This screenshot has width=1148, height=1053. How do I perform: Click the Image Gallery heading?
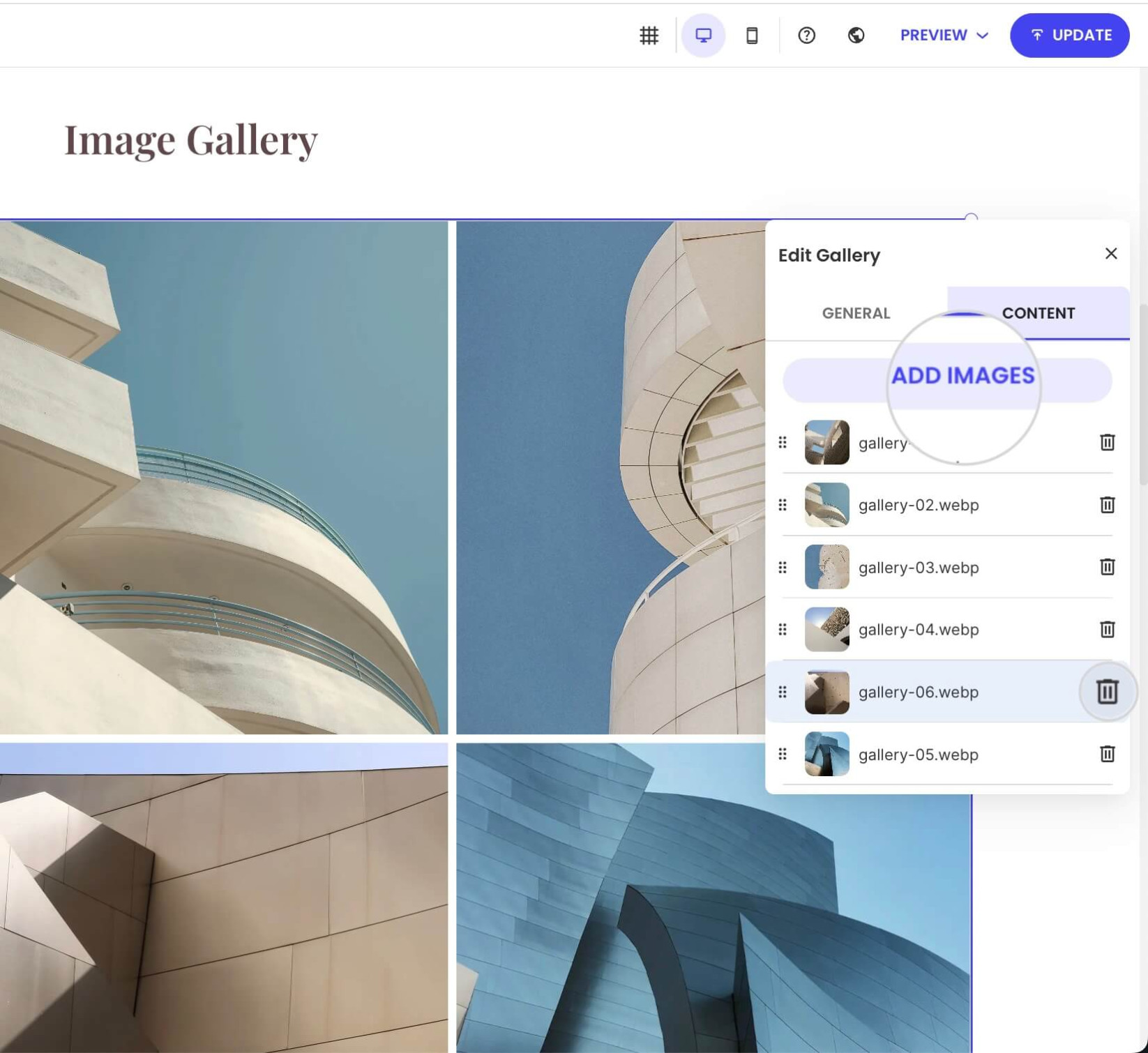191,140
